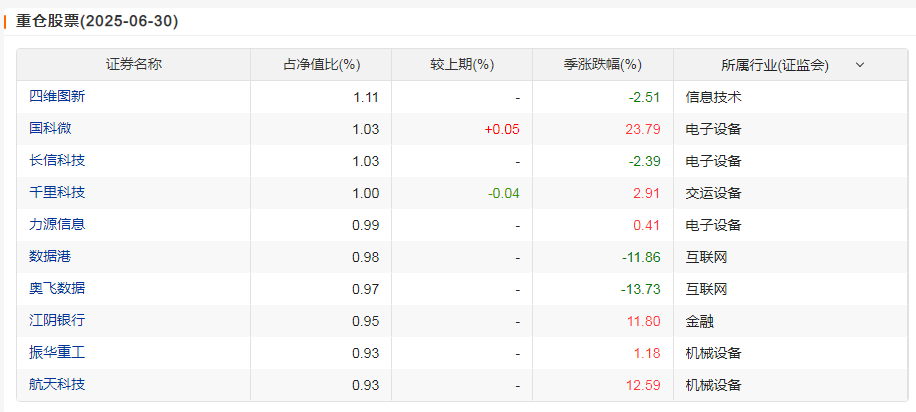916x412 pixels.
Task: Open the 四维图新 stock link
Action: (x=57, y=96)
